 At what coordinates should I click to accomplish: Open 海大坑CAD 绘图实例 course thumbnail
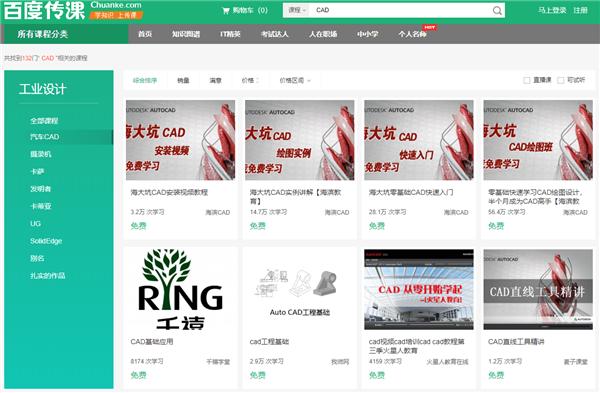[x=300, y=140]
